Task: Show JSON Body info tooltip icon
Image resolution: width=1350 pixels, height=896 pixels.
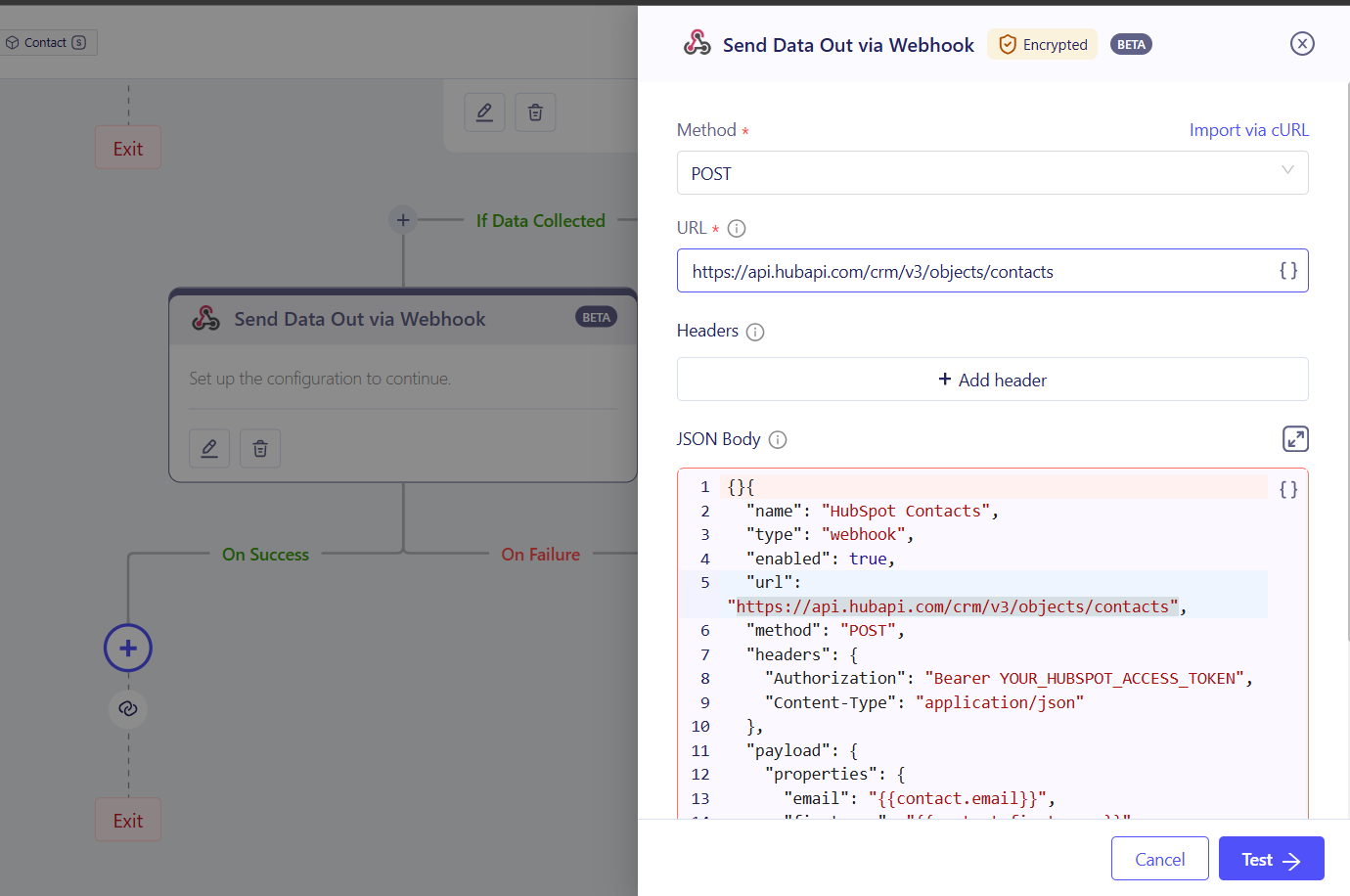Action: click(778, 439)
